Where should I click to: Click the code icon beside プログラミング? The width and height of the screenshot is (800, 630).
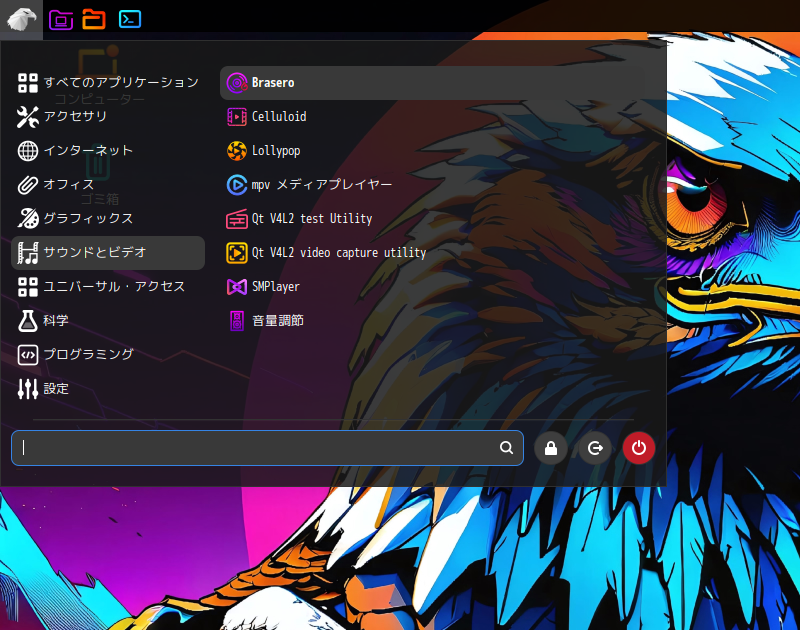(x=28, y=355)
